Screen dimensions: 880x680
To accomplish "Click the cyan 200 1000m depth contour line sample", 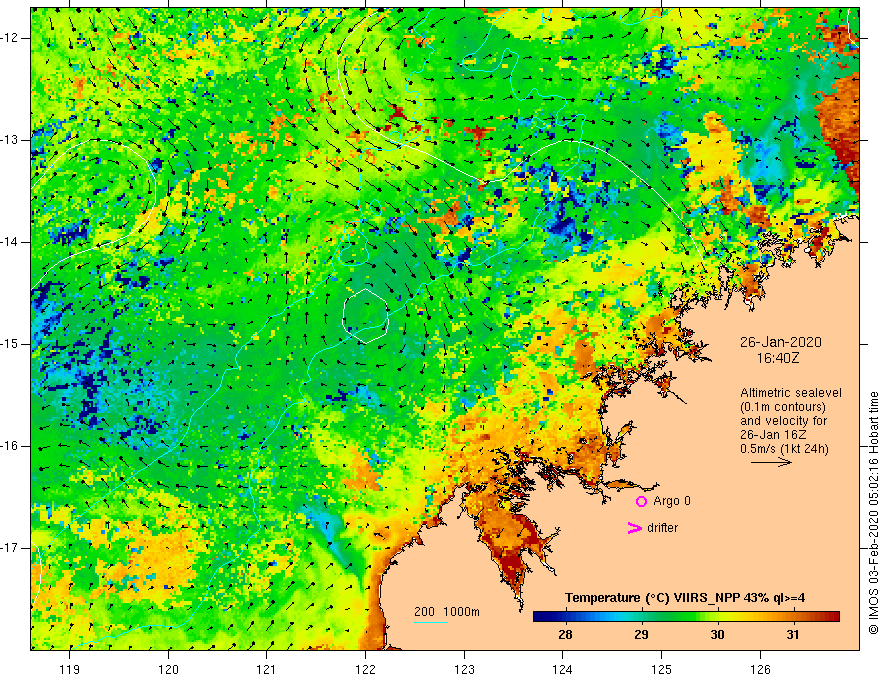I will (x=430, y=622).
